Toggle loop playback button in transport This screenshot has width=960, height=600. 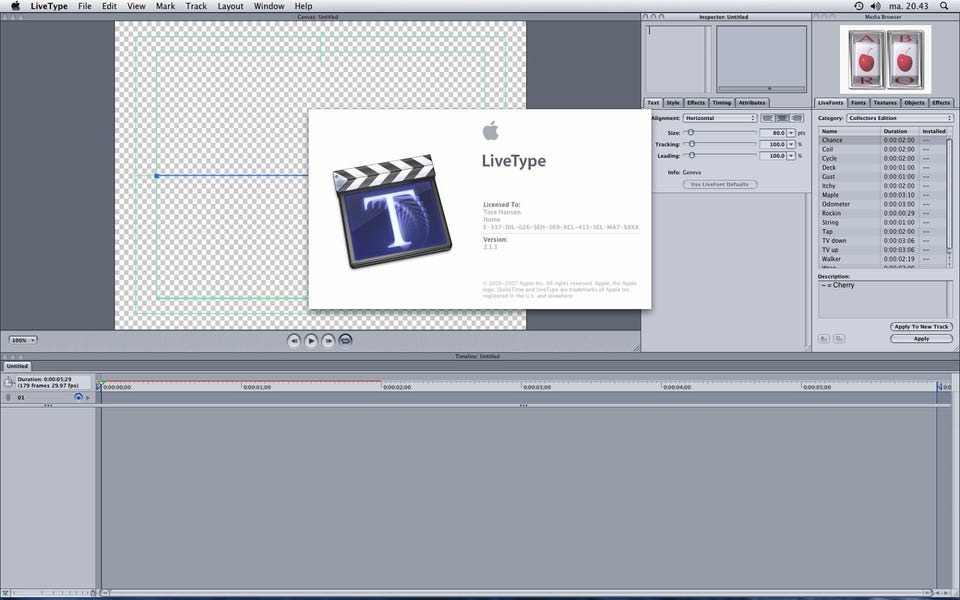point(345,340)
